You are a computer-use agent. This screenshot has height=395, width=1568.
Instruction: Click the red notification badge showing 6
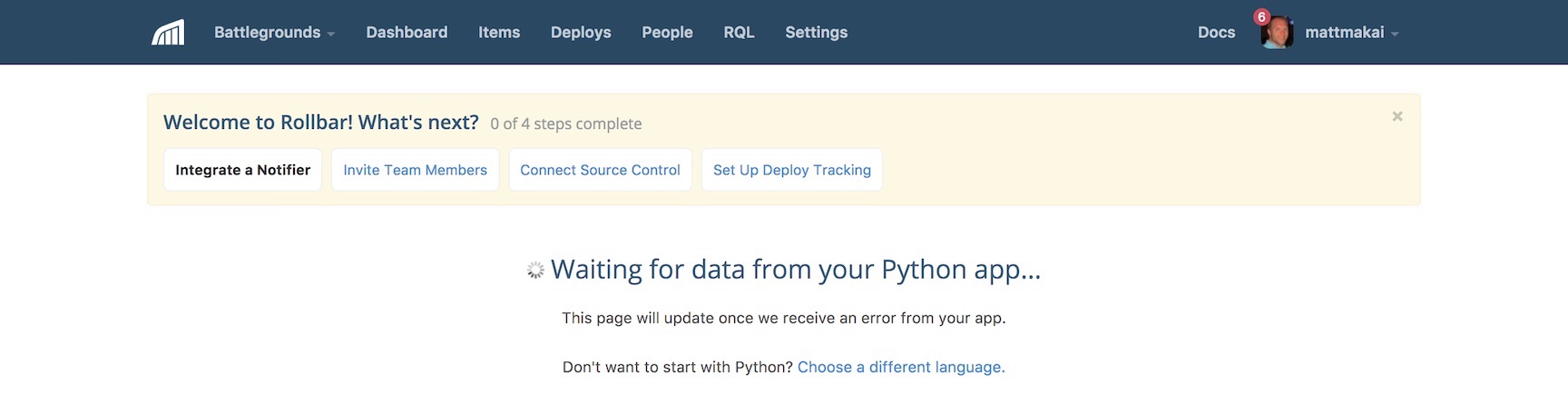click(x=1261, y=17)
